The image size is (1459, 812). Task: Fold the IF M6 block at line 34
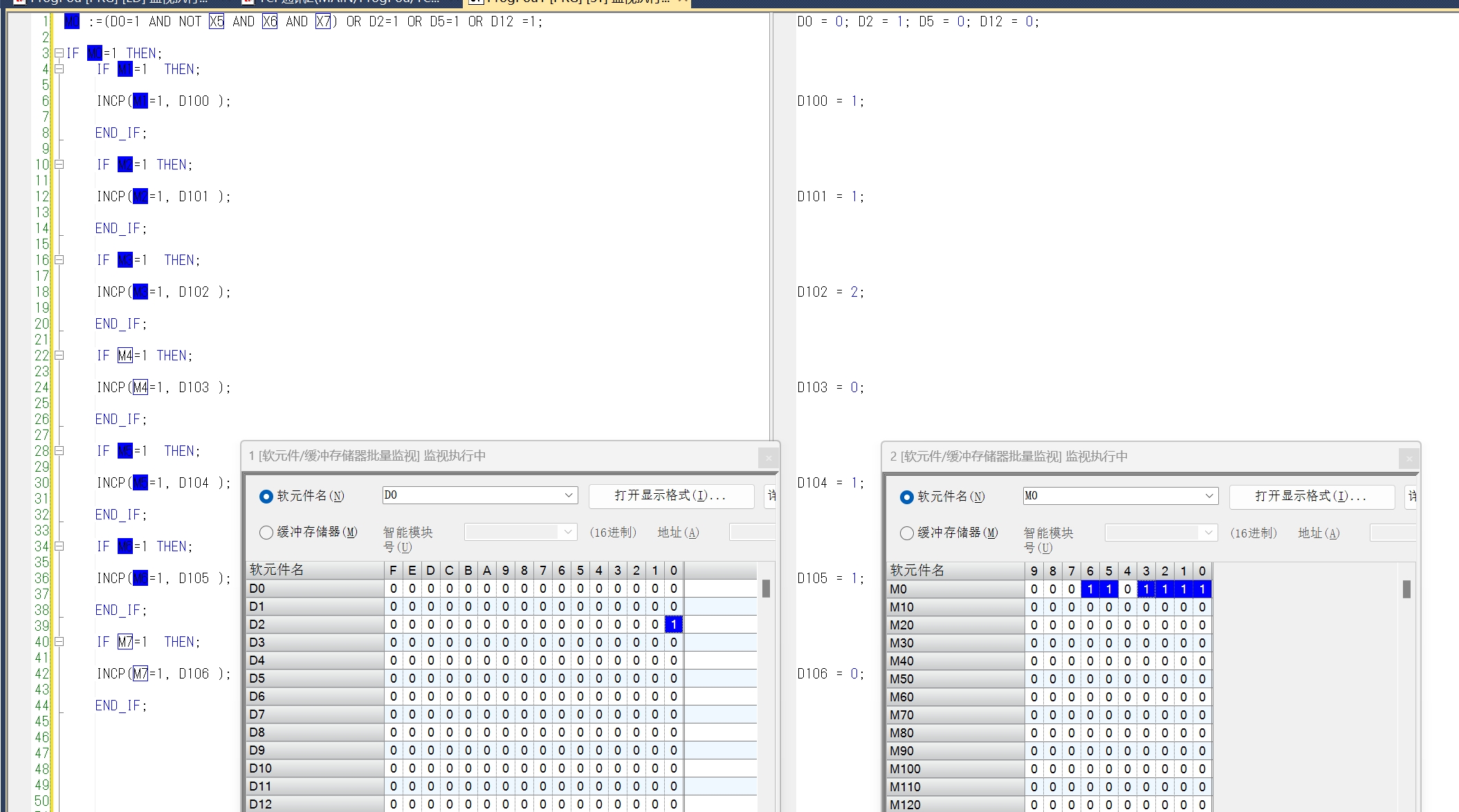(59, 546)
